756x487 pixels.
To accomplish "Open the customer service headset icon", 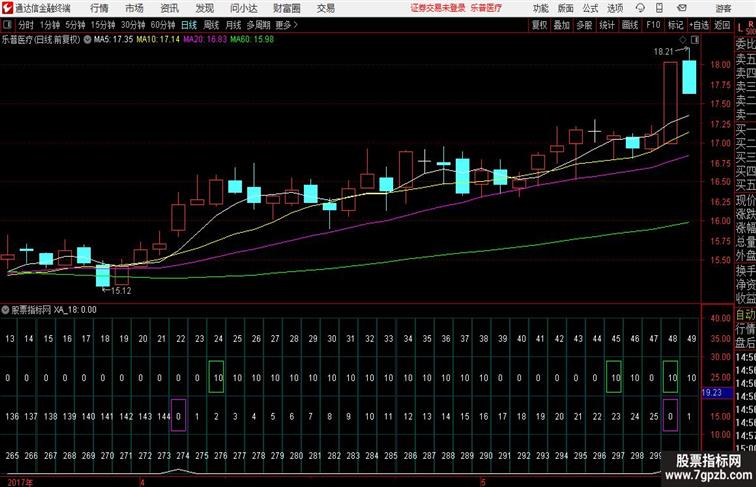I will coord(640,8).
